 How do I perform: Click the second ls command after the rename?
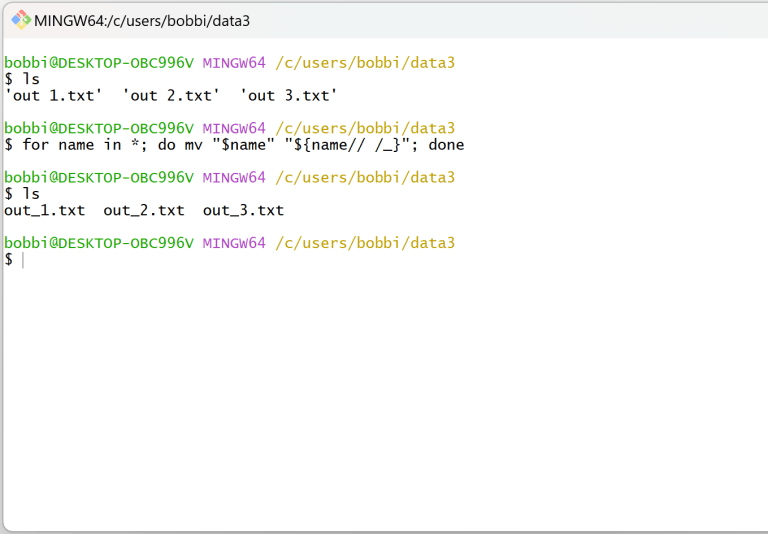[x=22, y=194]
